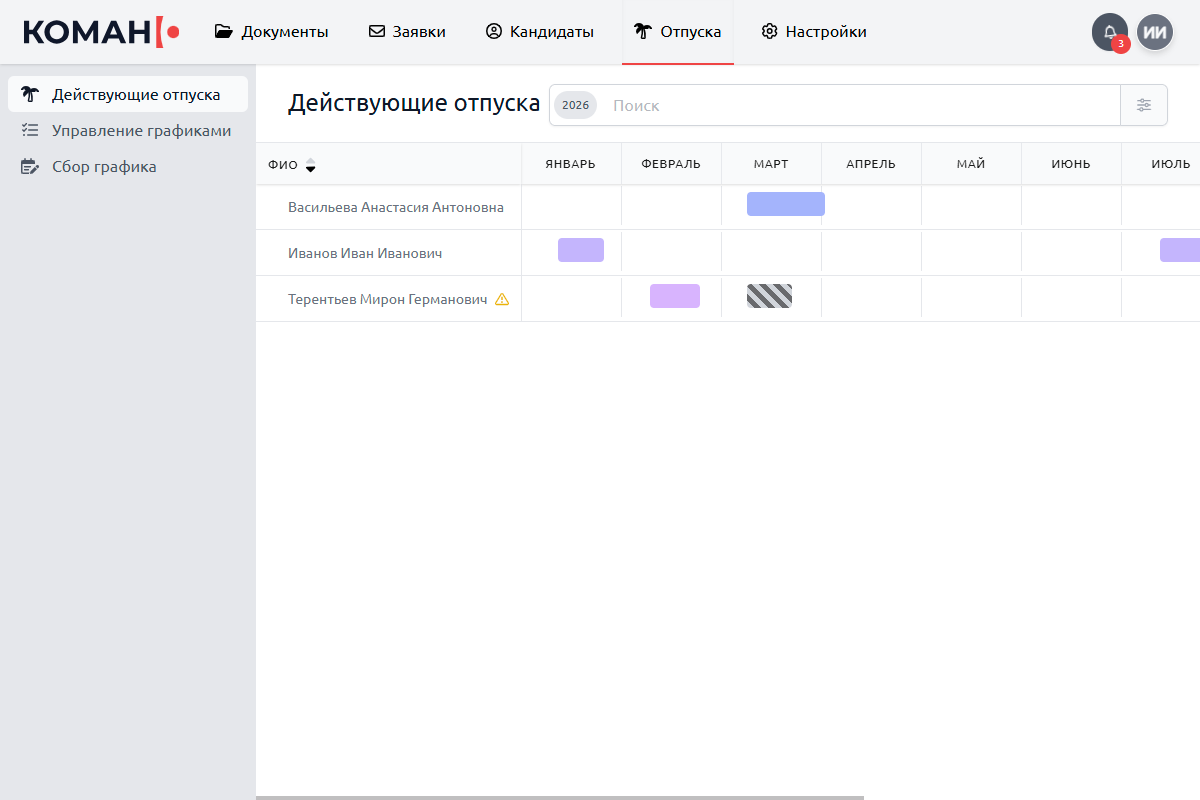Open Настройки in the top navigation
The height and width of the screenshot is (800, 1200).
point(814,32)
